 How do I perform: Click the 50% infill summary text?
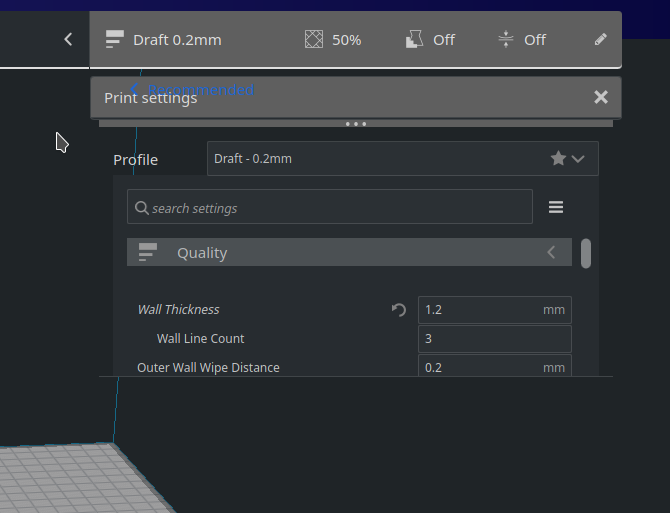coord(347,40)
